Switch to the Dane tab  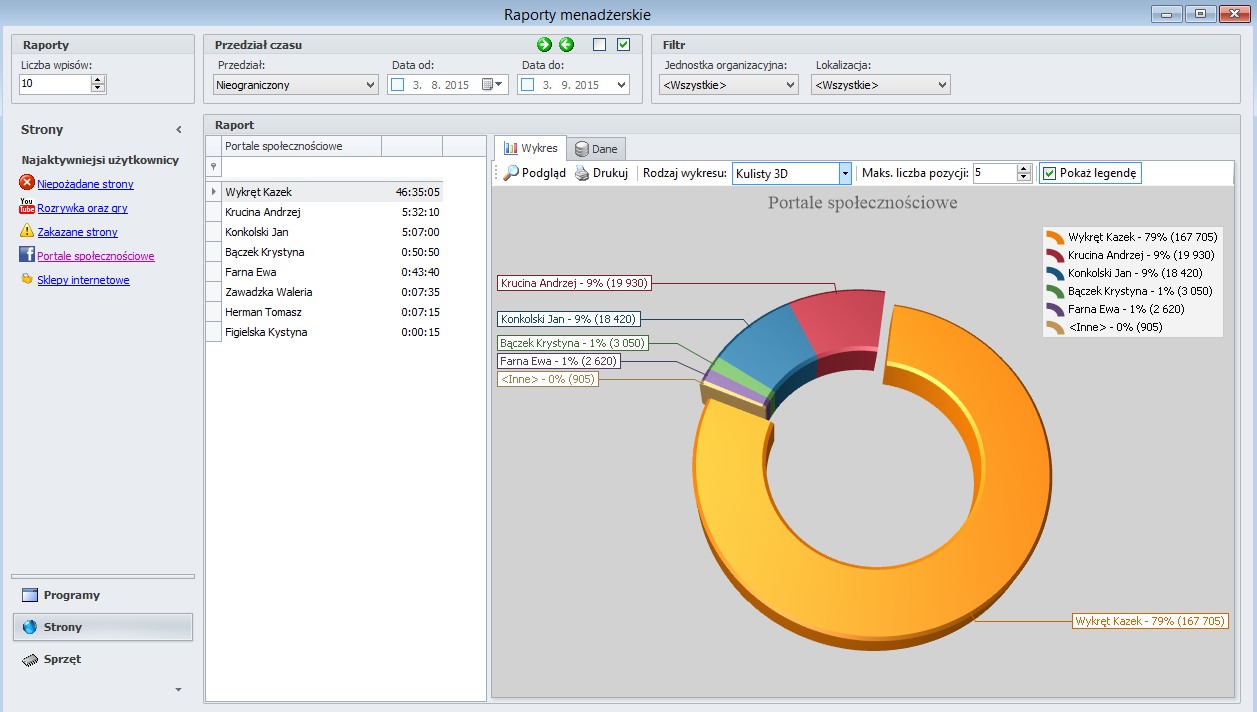coord(597,149)
